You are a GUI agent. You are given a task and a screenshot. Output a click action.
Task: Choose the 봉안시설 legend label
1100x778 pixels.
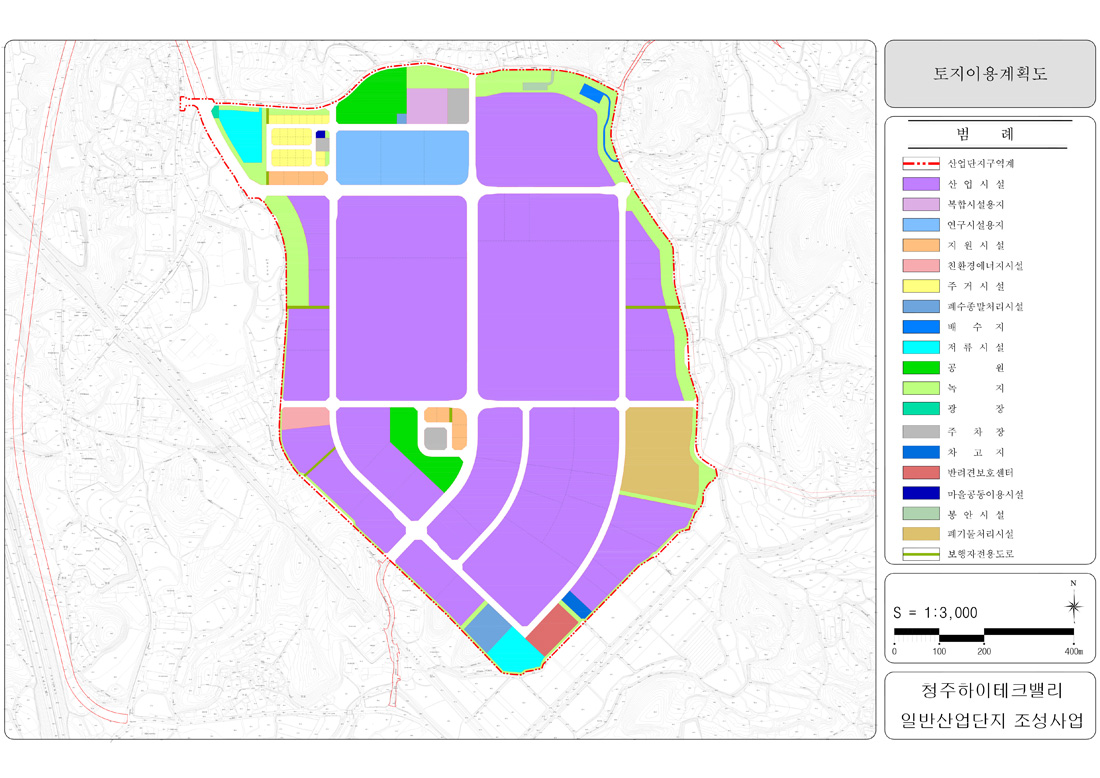tap(976, 514)
